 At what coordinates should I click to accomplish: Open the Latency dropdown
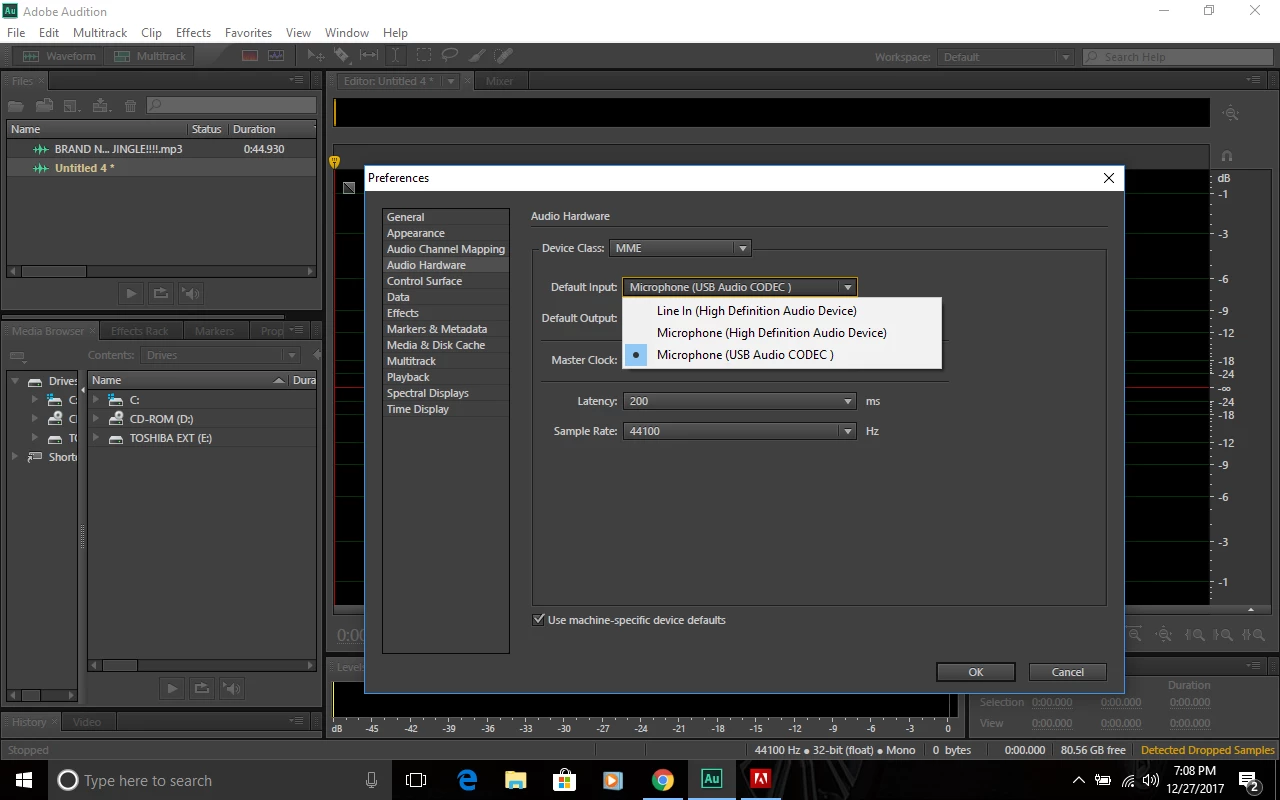pos(740,401)
